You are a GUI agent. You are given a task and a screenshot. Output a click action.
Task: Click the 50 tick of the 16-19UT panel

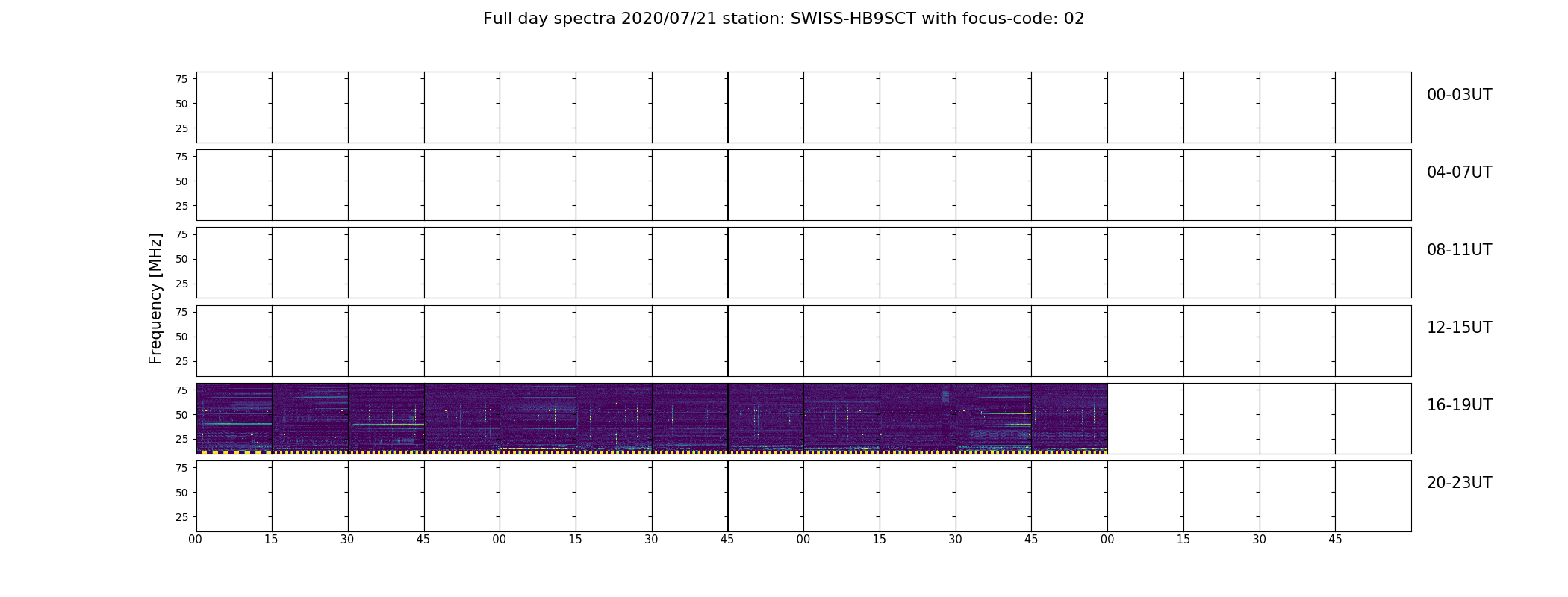pos(181,414)
